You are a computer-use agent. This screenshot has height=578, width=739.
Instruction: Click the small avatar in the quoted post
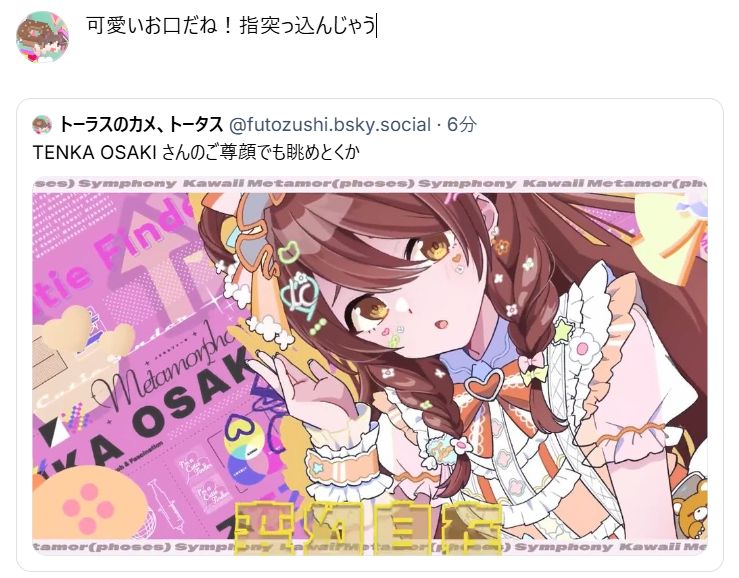click(42, 125)
